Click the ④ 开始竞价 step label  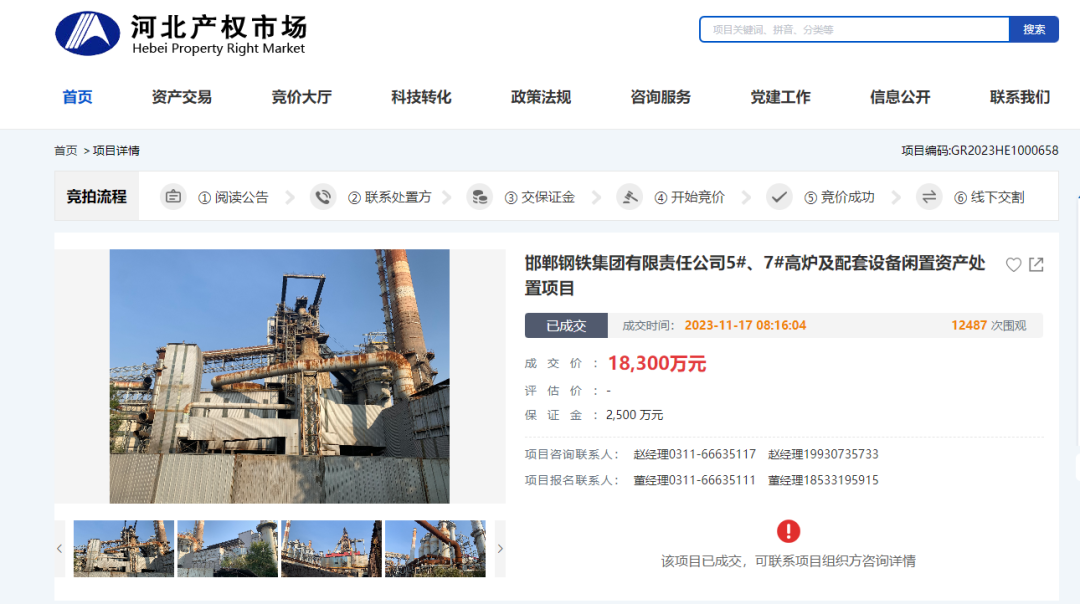click(x=689, y=198)
